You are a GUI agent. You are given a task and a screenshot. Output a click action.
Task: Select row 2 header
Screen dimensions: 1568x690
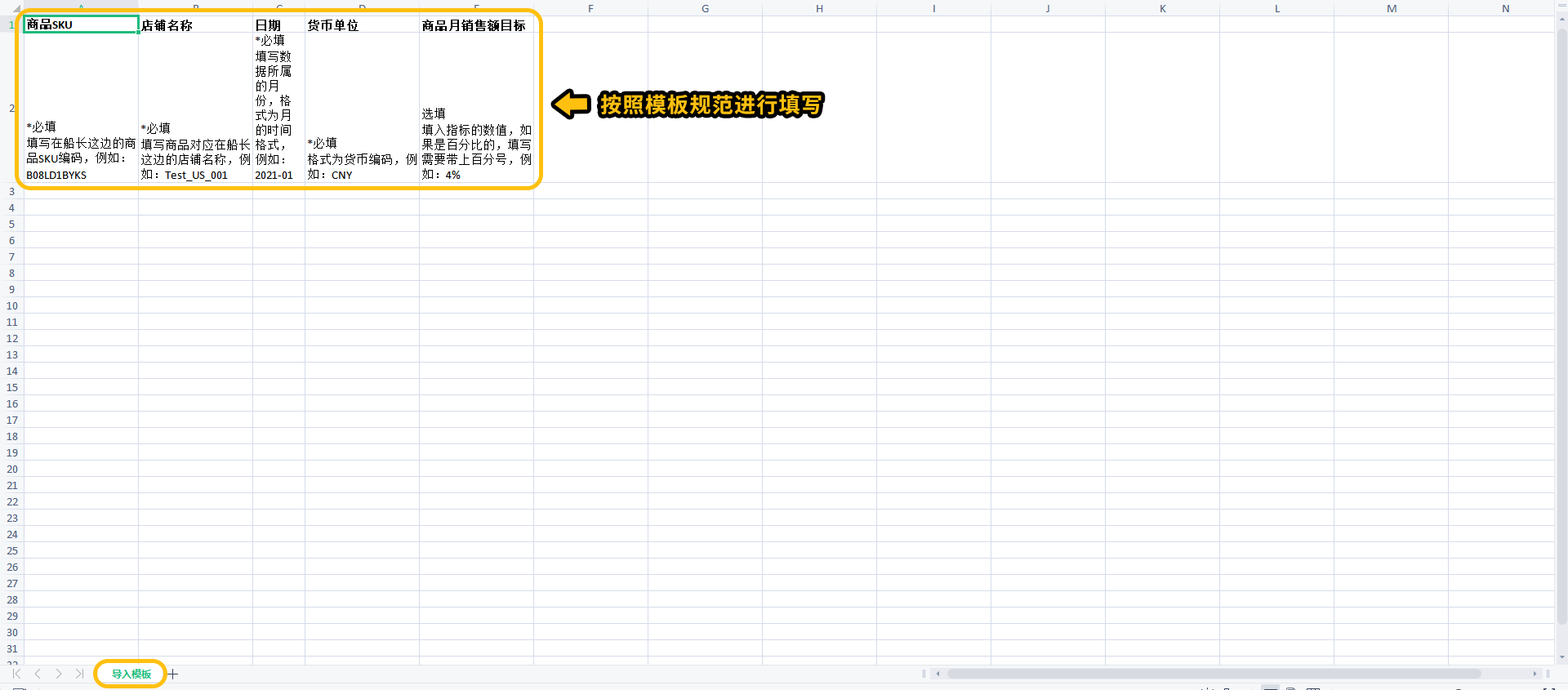(11, 108)
